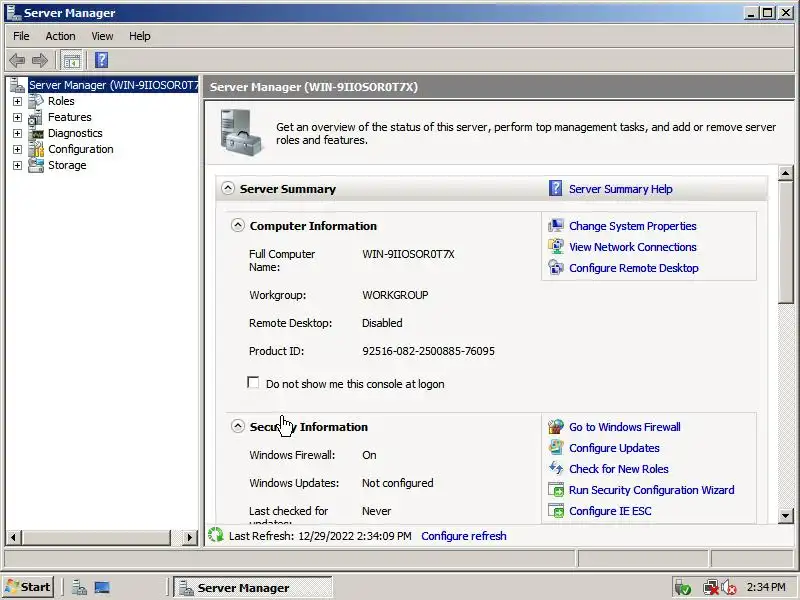Image resolution: width=800 pixels, height=600 pixels.
Task: Click the Configure Updates icon
Action: [556, 447]
